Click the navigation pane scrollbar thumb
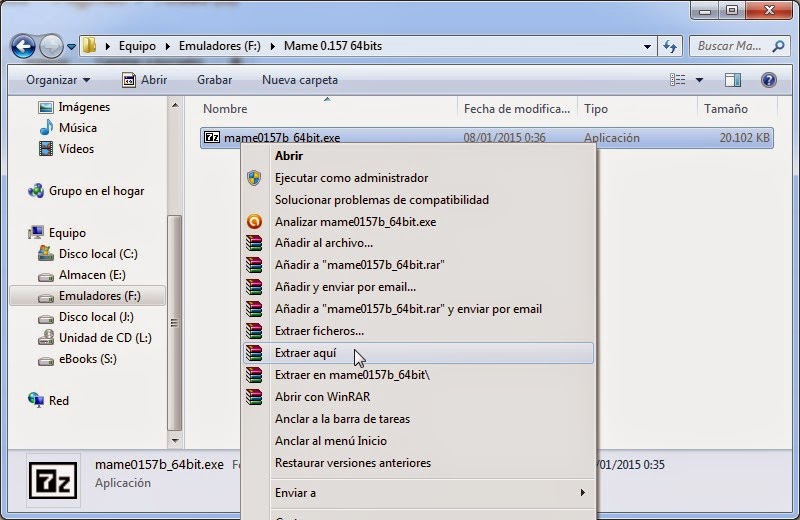The image size is (800, 520). coord(174,323)
